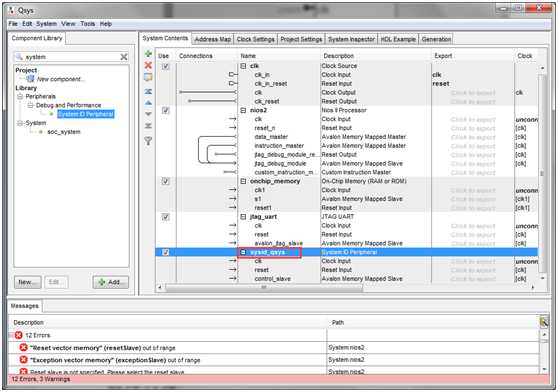This screenshot has width=558, height=392.
Task: Collapse the jtag_uart component row
Action: [x=243, y=217]
